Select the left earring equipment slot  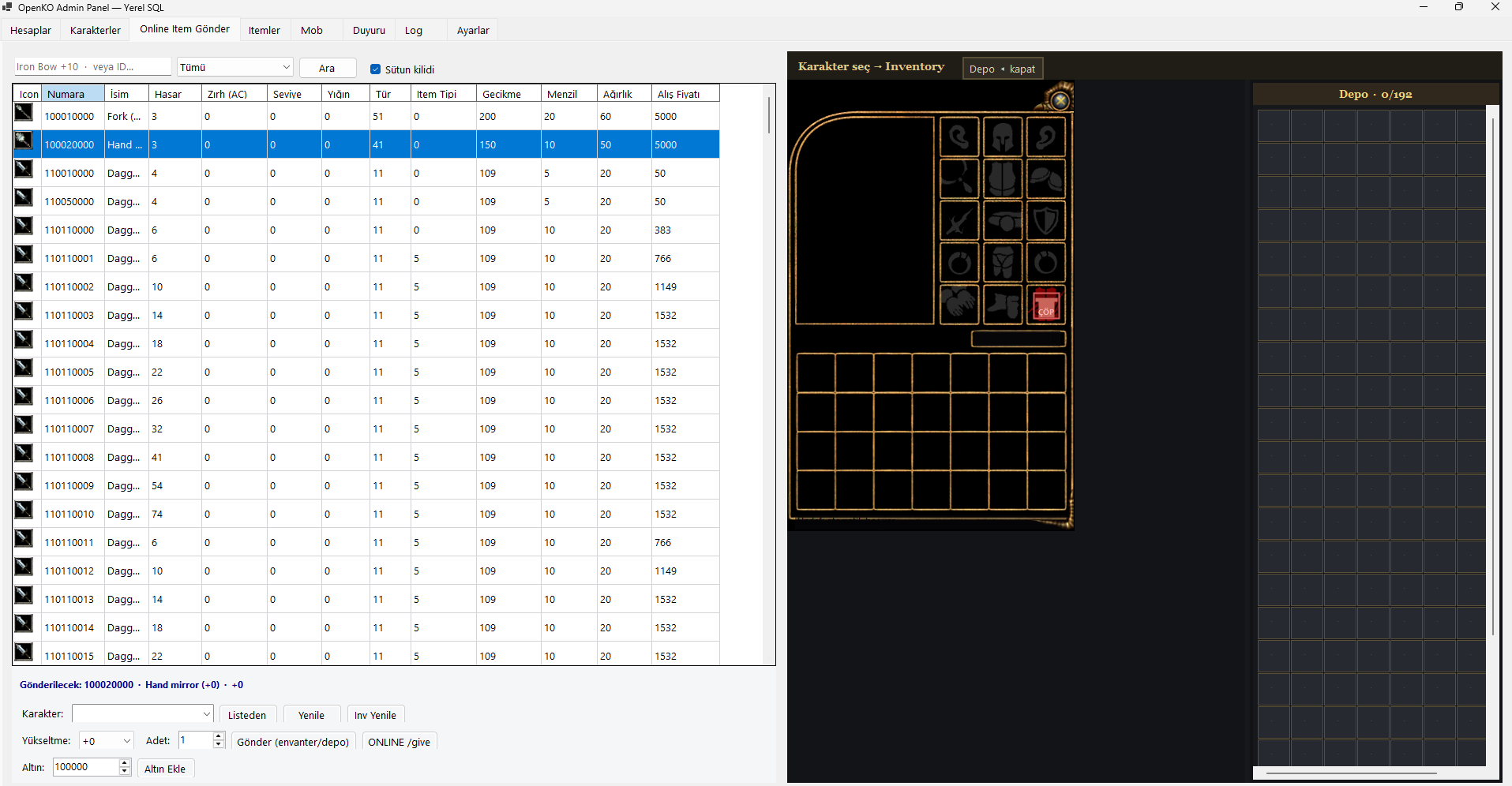pos(959,137)
